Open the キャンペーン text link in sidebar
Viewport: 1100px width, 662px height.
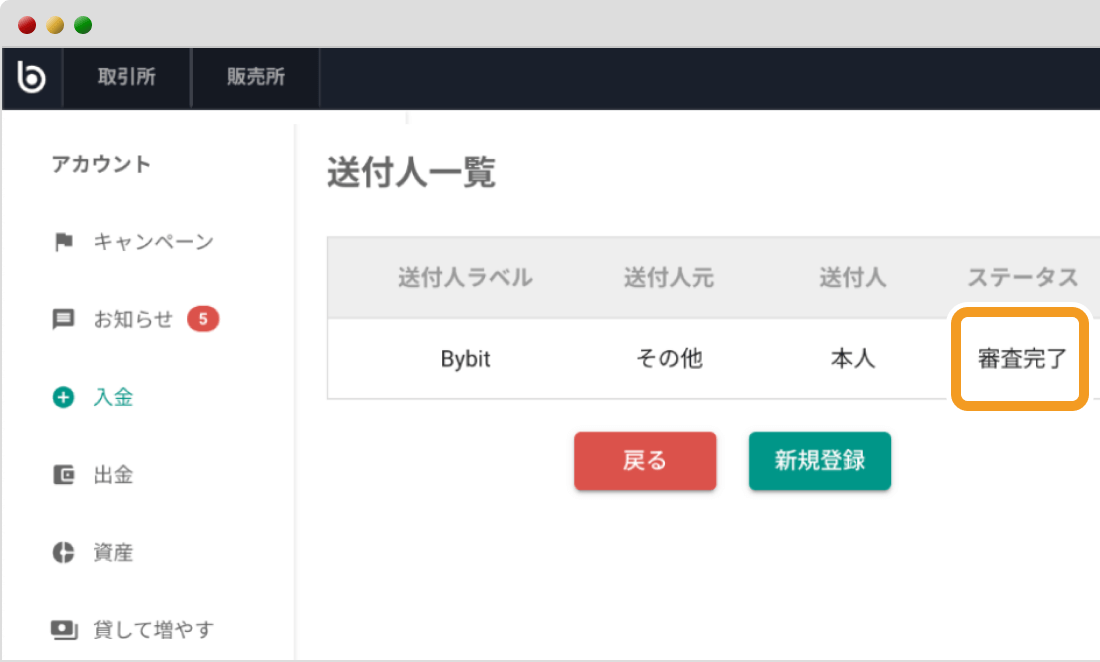click(x=153, y=242)
